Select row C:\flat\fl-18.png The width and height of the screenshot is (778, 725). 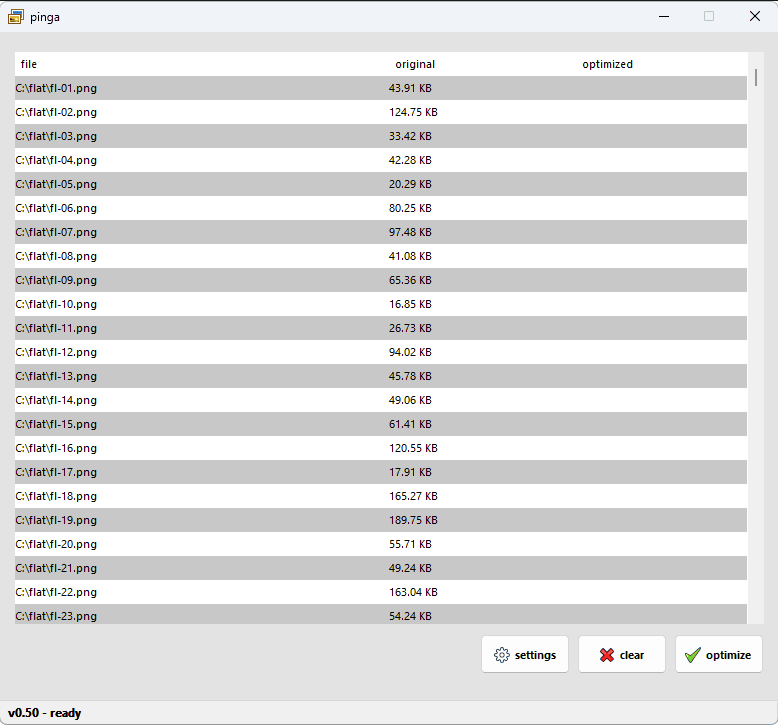[381, 496]
